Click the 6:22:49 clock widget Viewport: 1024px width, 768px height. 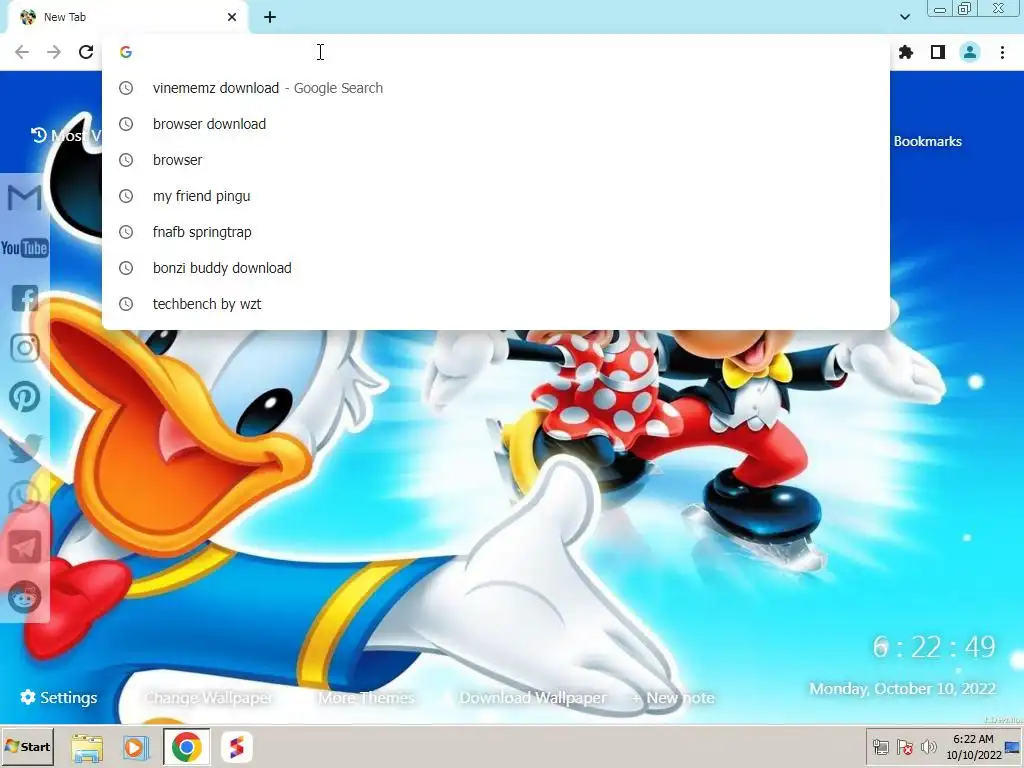[934, 647]
